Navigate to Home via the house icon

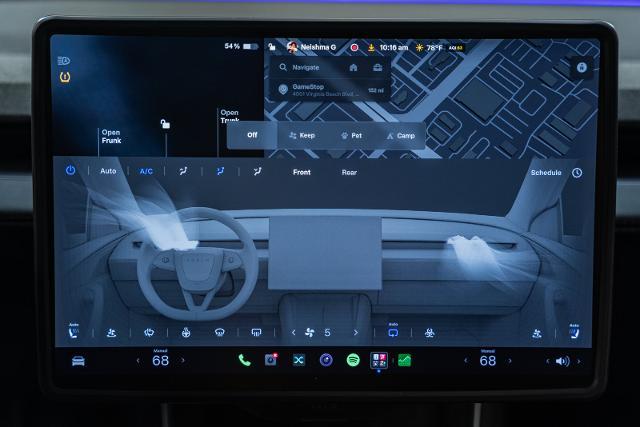click(353, 67)
